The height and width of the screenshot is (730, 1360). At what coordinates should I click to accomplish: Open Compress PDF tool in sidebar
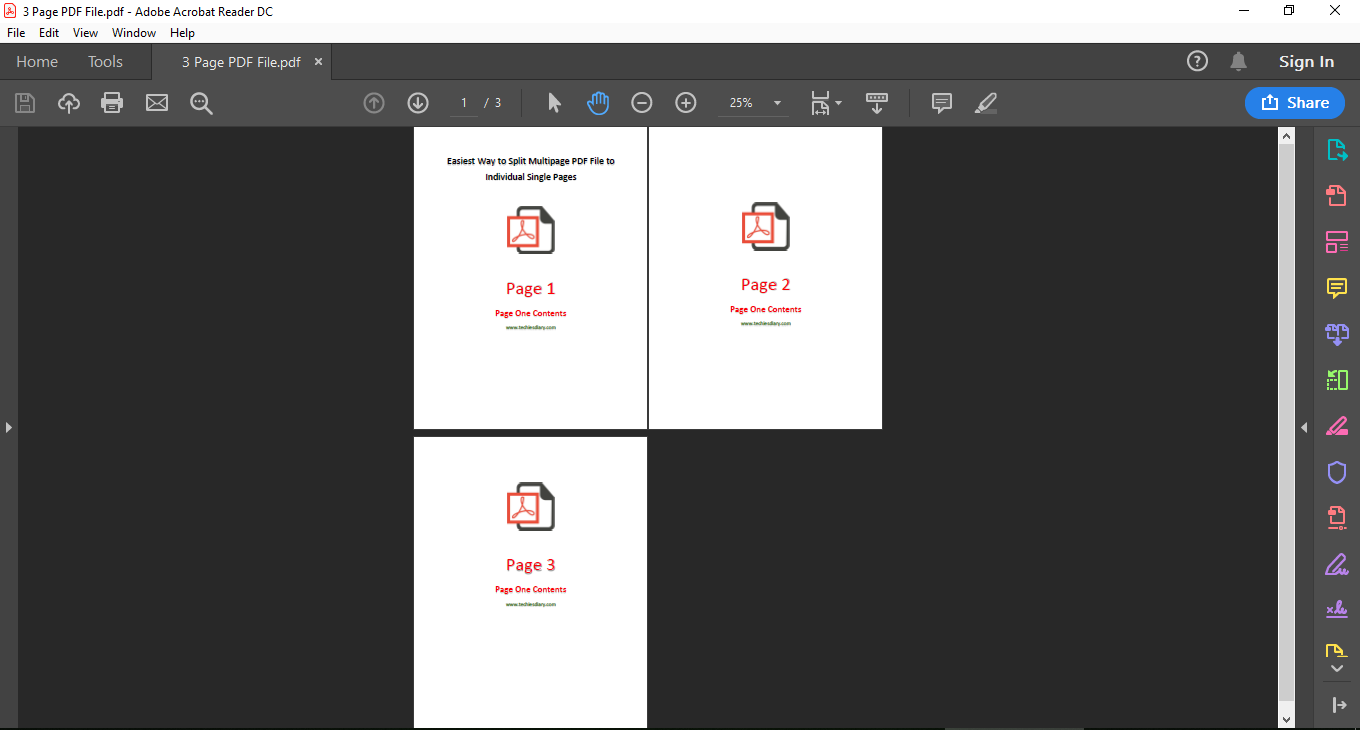(1337, 518)
